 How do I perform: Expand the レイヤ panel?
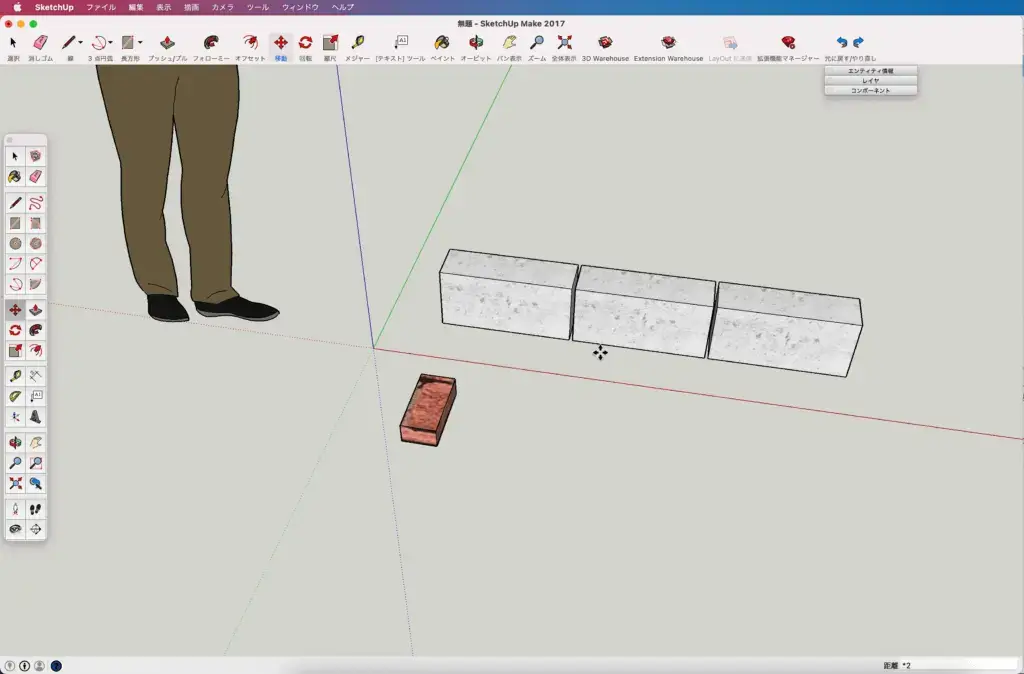click(871, 80)
